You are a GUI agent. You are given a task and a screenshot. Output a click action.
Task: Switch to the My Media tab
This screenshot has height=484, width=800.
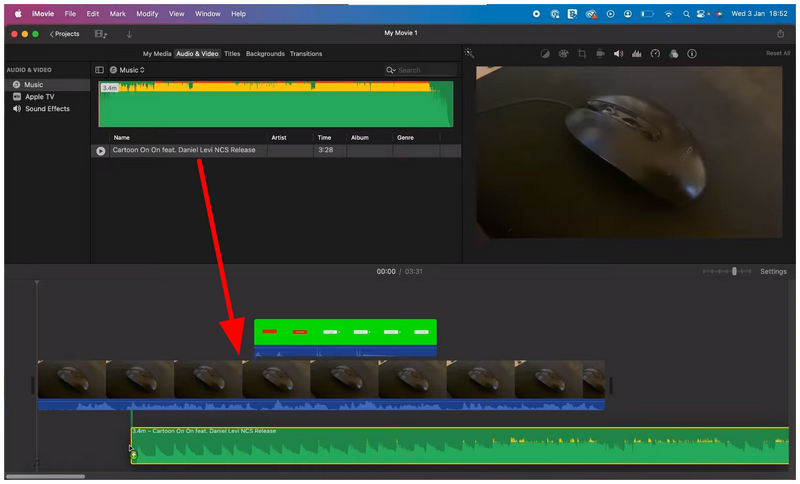tap(157, 54)
